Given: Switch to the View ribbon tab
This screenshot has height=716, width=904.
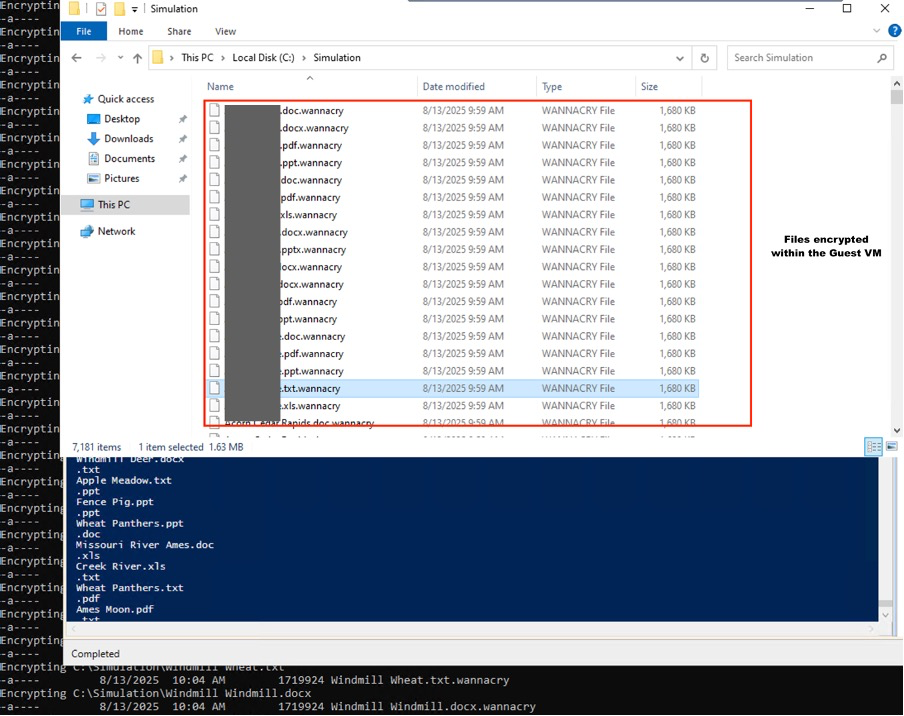Looking at the screenshot, I should tap(225, 31).
